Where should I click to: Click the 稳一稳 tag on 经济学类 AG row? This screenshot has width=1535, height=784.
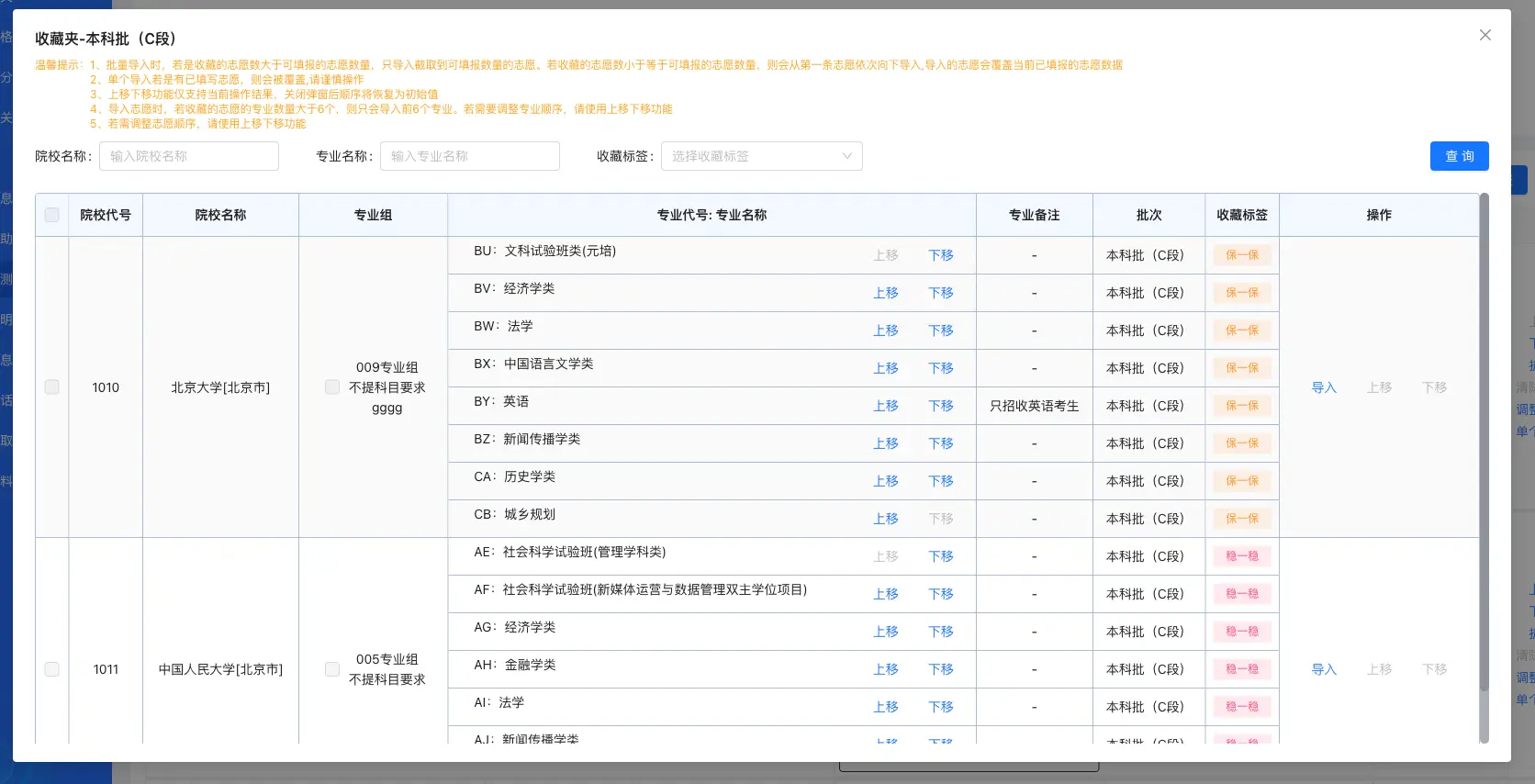(1241, 632)
